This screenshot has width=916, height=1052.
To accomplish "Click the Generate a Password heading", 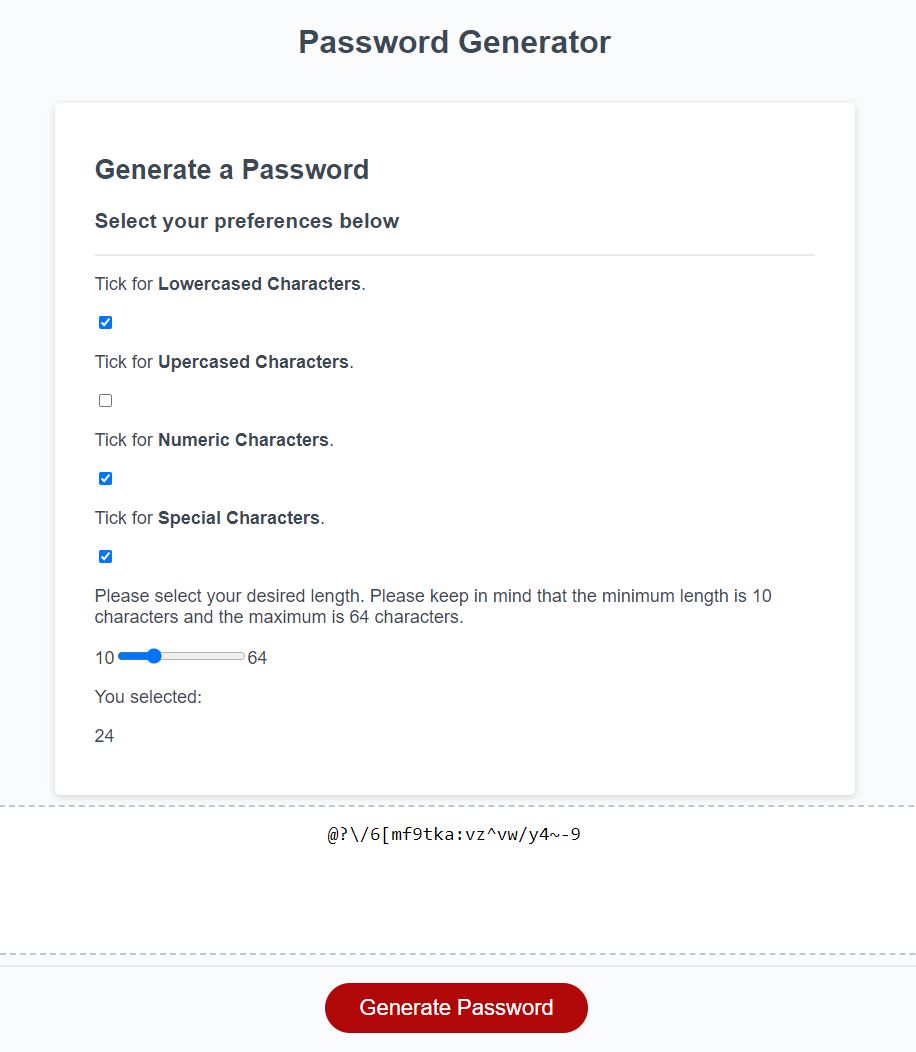I will click(232, 170).
